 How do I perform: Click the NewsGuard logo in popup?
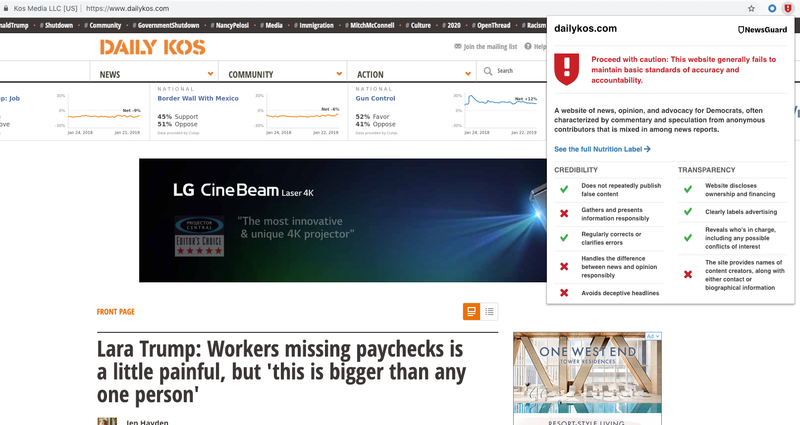(762, 30)
